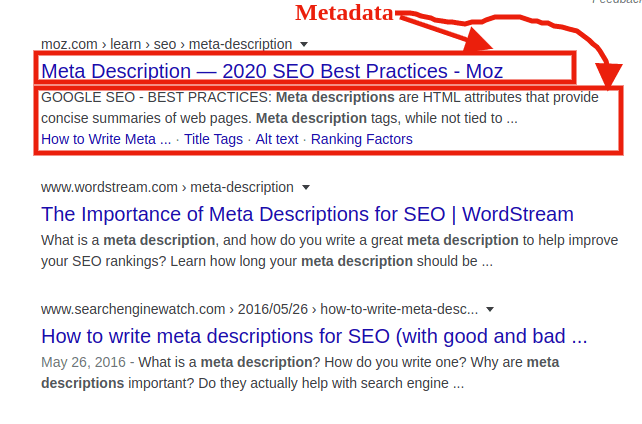Screen dimensions: 642x424
Task: Open the WordStream Meta Descriptions result title
Action: pos(307,213)
